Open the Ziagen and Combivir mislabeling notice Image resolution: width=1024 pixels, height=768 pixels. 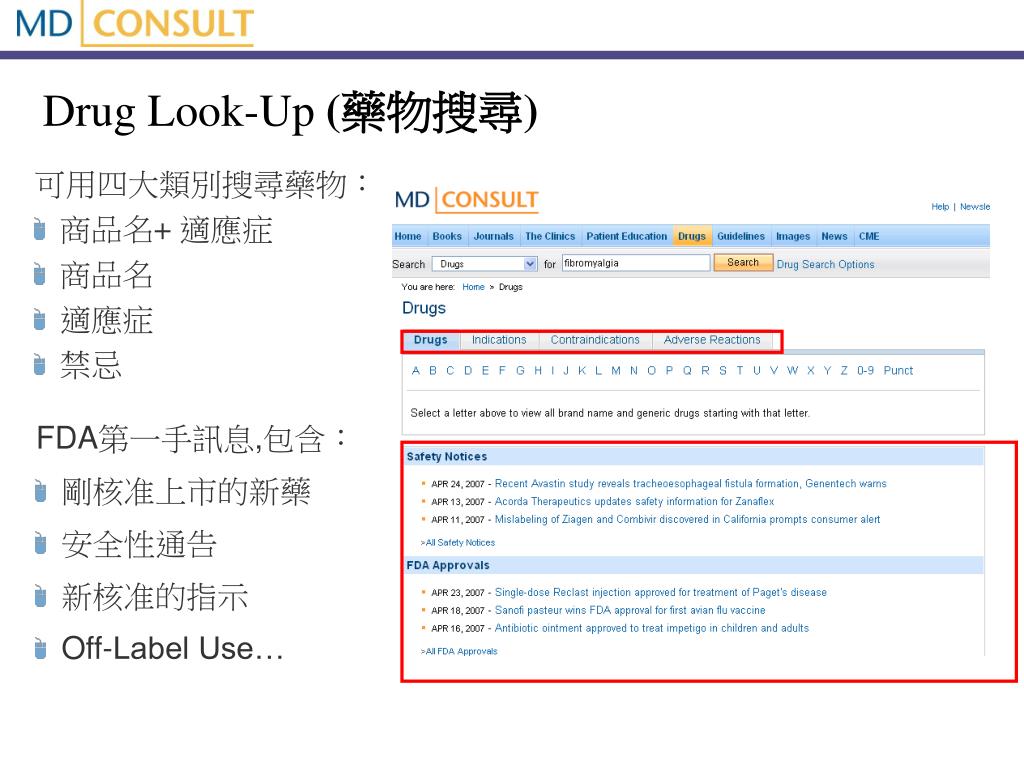click(x=687, y=520)
